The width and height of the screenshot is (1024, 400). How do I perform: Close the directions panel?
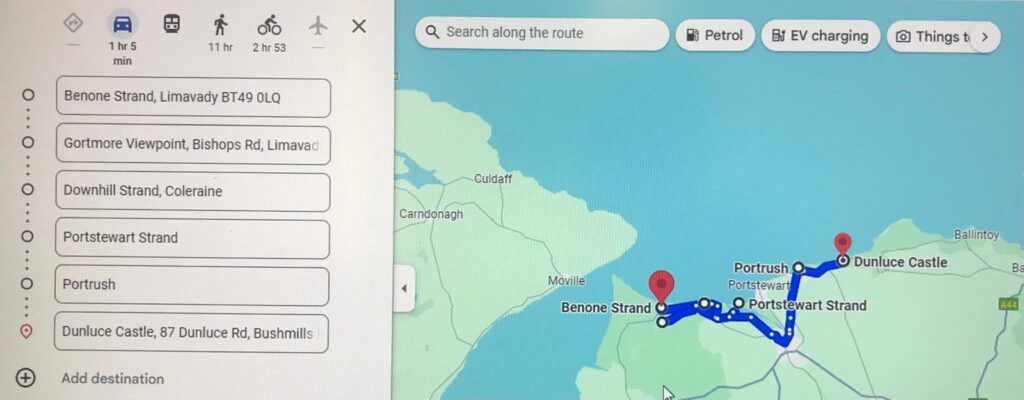coord(359,26)
